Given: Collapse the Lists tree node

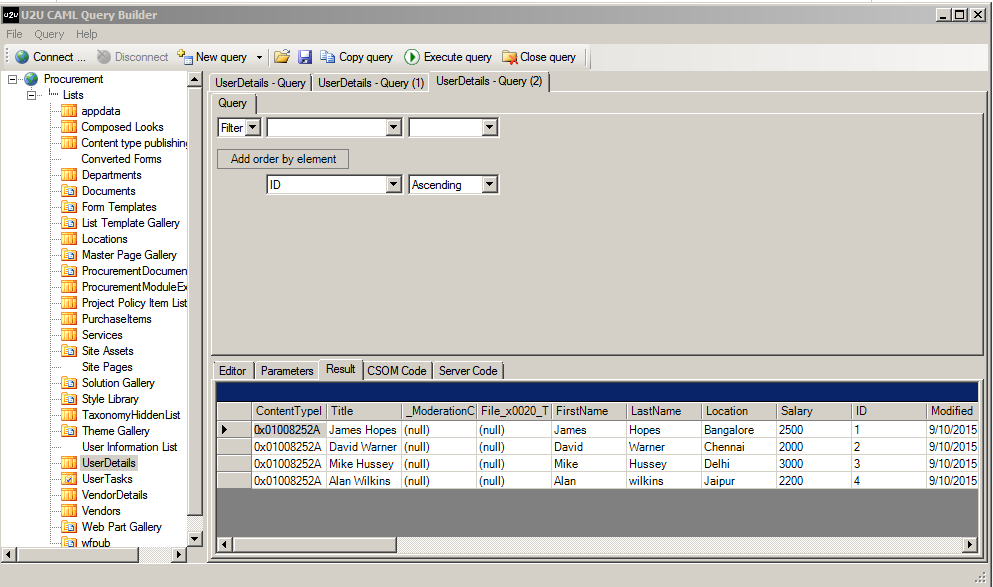Looking at the screenshot, I should (x=32, y=95).
